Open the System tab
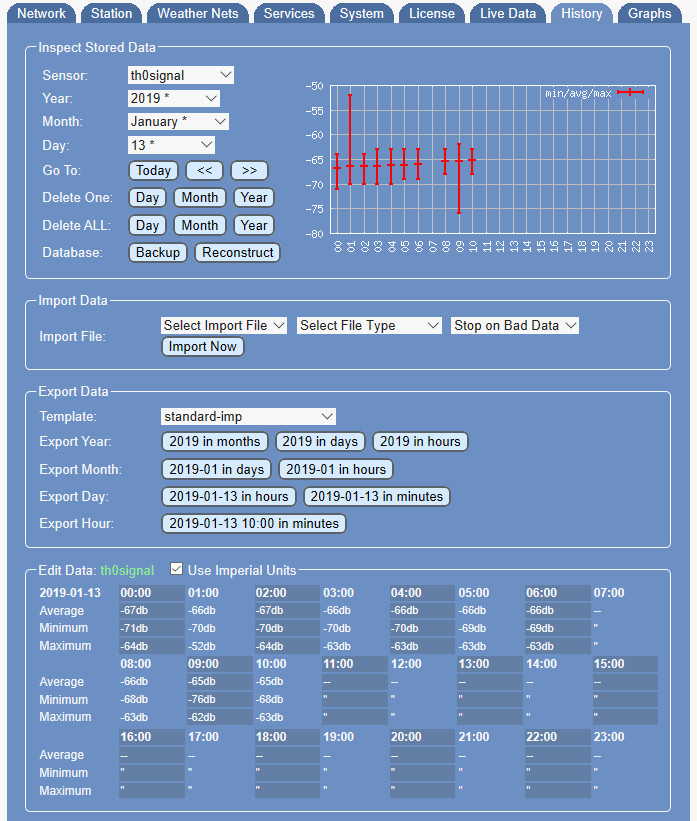 [361, 14]
